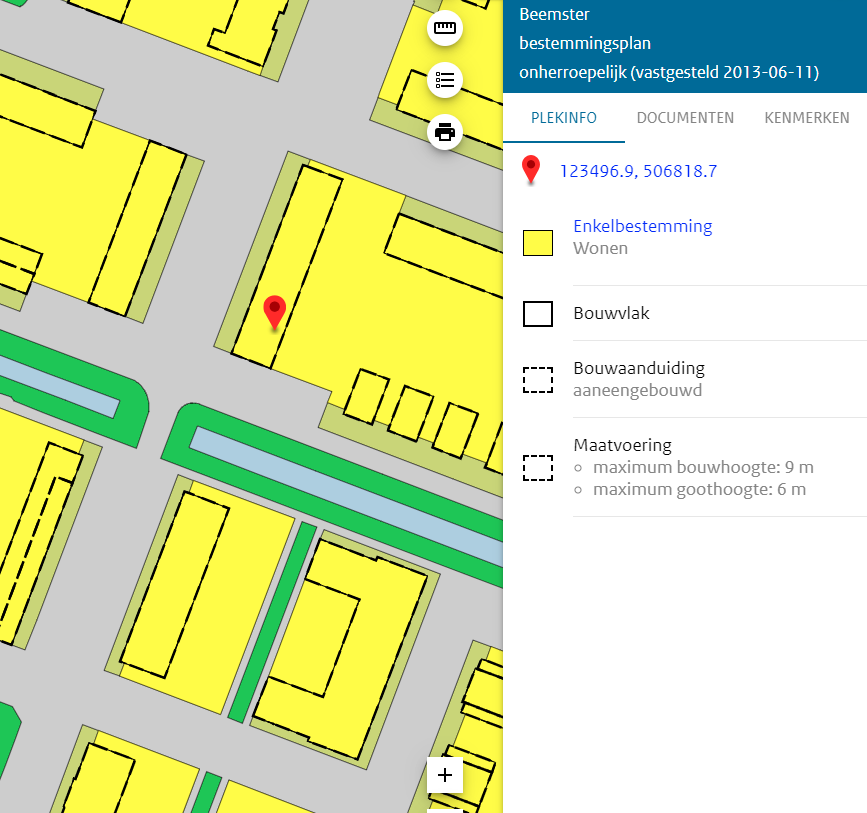Click the Bouwvlak legend symbol

[538, 313]
